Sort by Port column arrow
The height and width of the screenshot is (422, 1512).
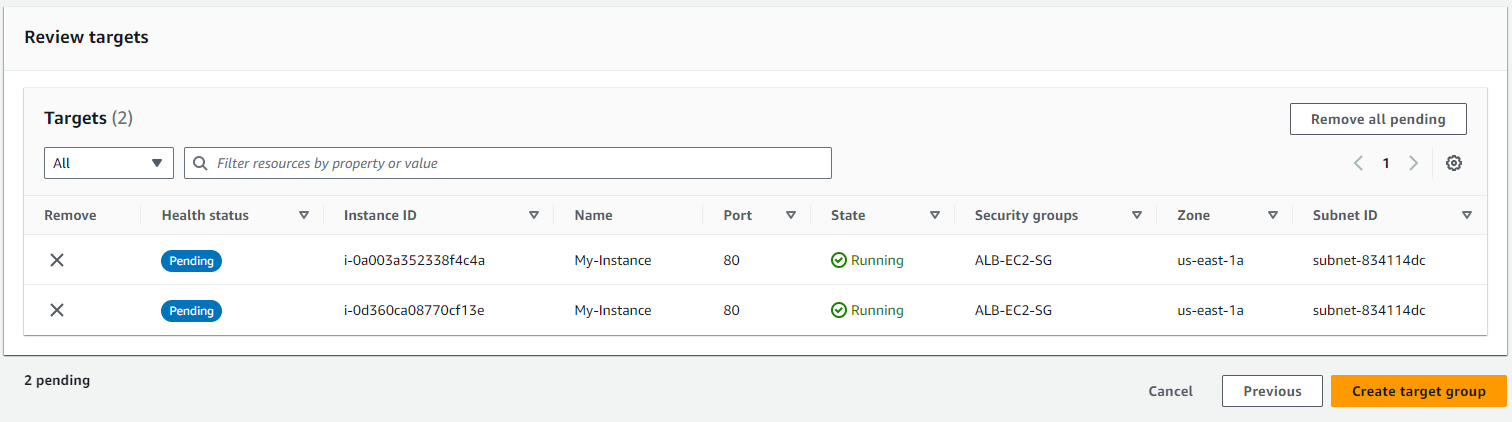coord(791,215)
